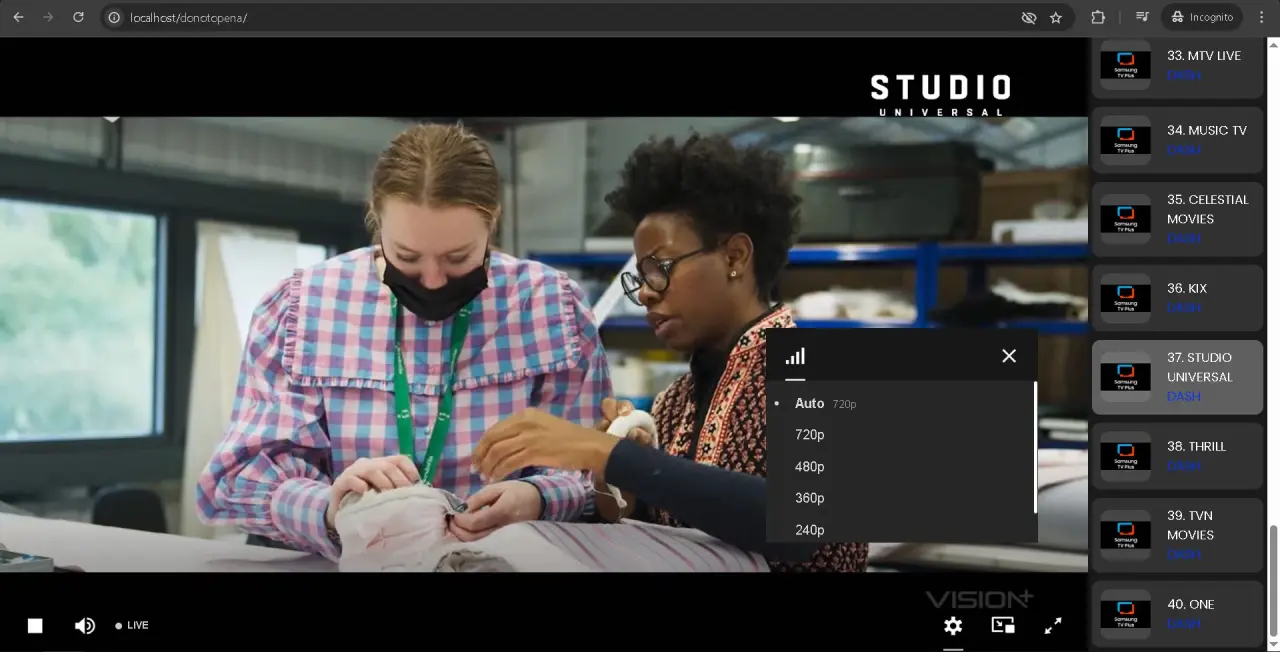The height and width of the screenshot is (652, 1280).
Task: Select the quality bars tab icon
Action: tap(795, 356)
